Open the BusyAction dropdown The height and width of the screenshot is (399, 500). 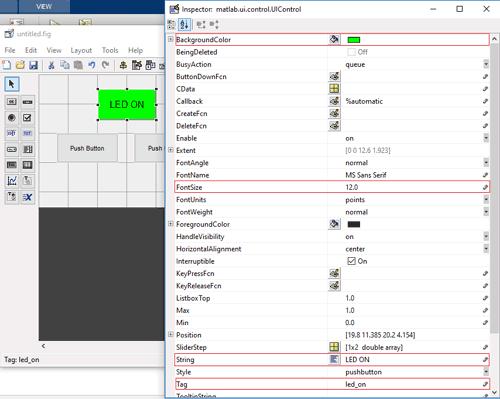tap(486, 64)
